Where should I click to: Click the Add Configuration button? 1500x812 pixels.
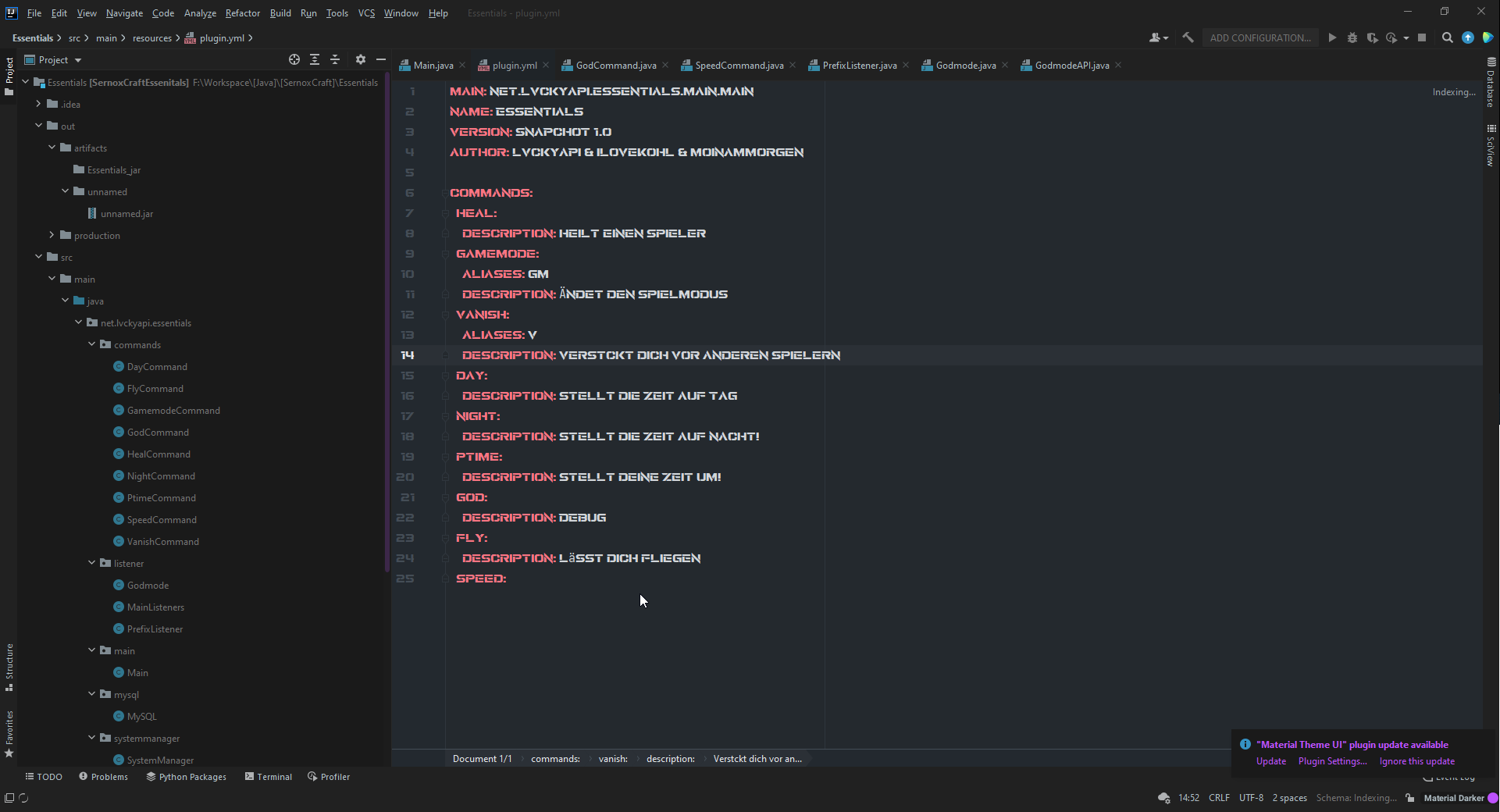(x=1260, y=37)
